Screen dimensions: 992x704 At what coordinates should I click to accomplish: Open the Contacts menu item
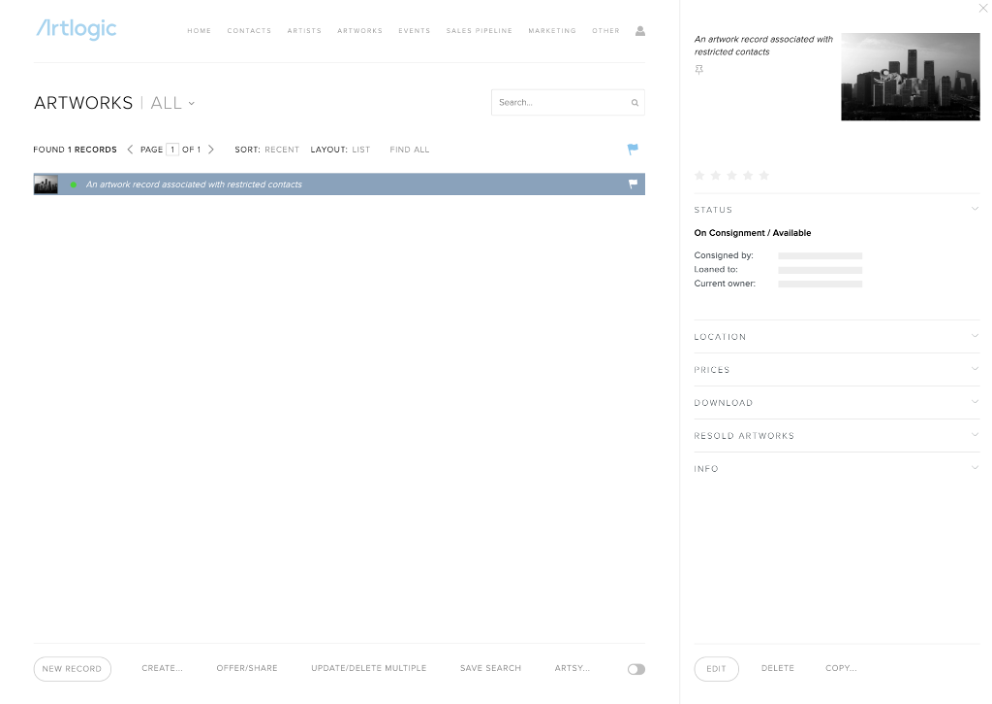[x=249, y=31]
